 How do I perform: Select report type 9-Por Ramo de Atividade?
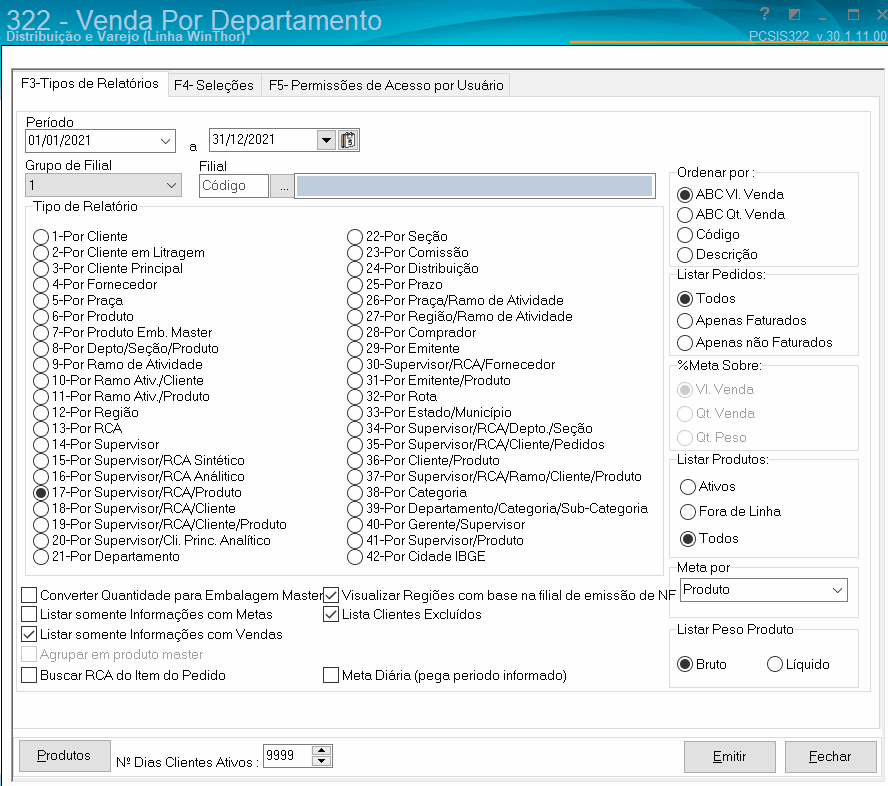tap(118, 365)
